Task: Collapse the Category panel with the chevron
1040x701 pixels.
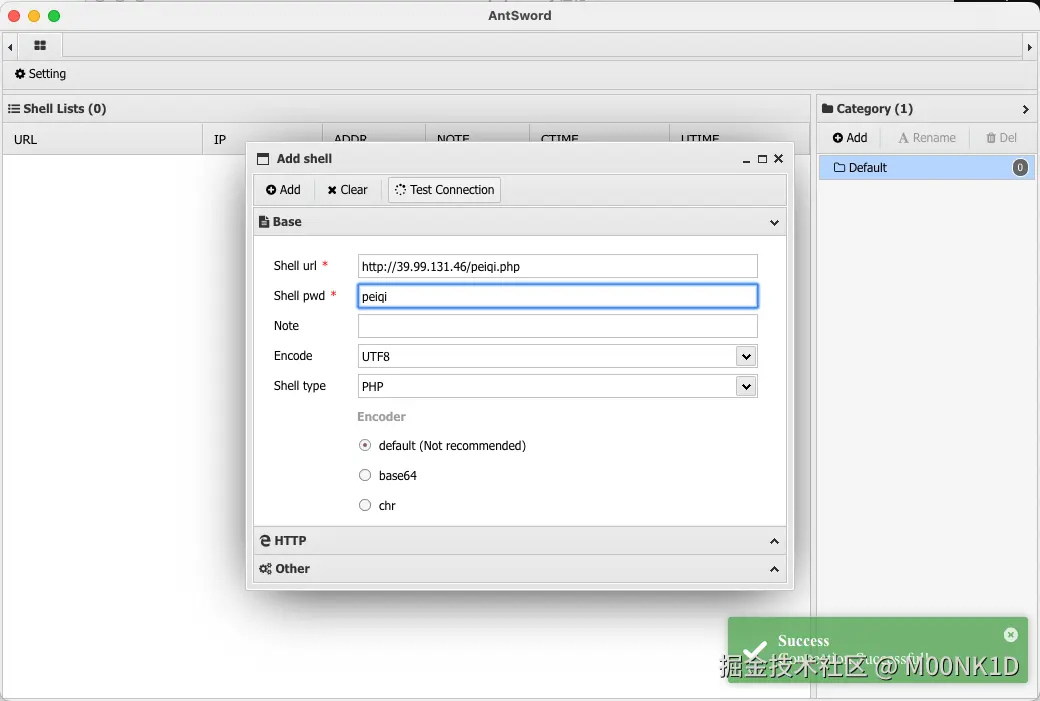Action: tap(1025, 109)
